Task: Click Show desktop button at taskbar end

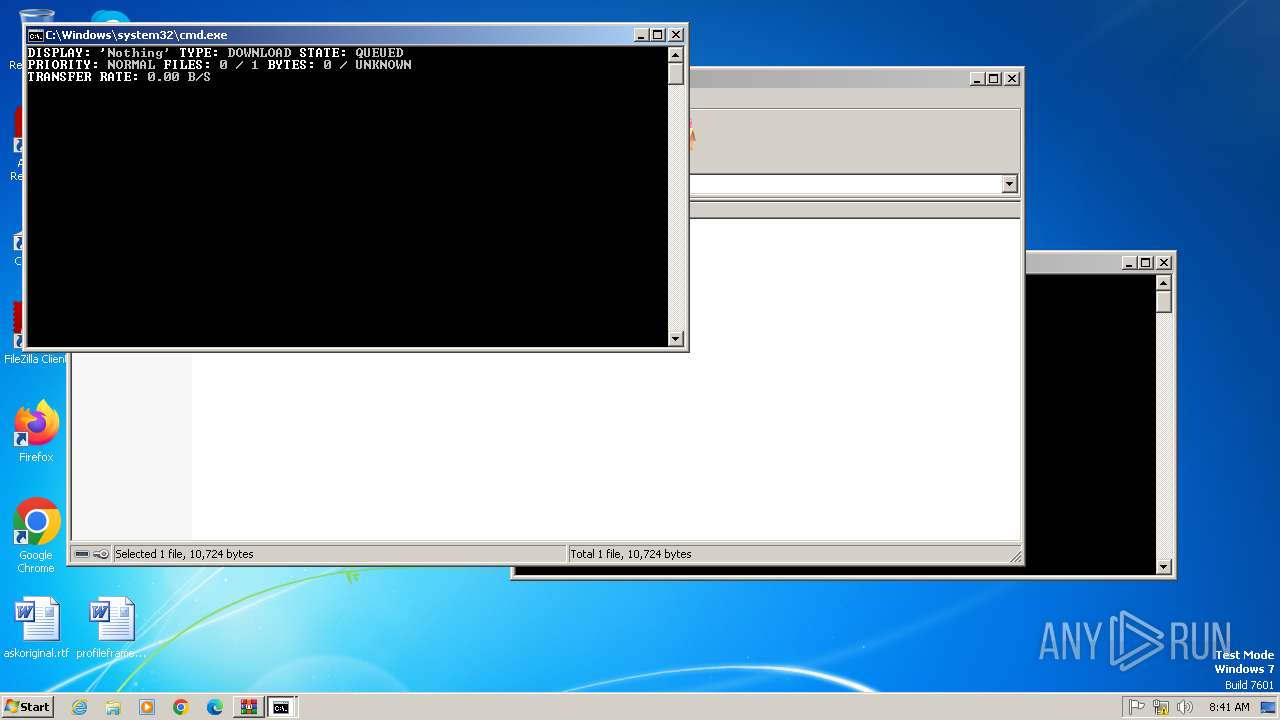Action: click(1268, 707)
